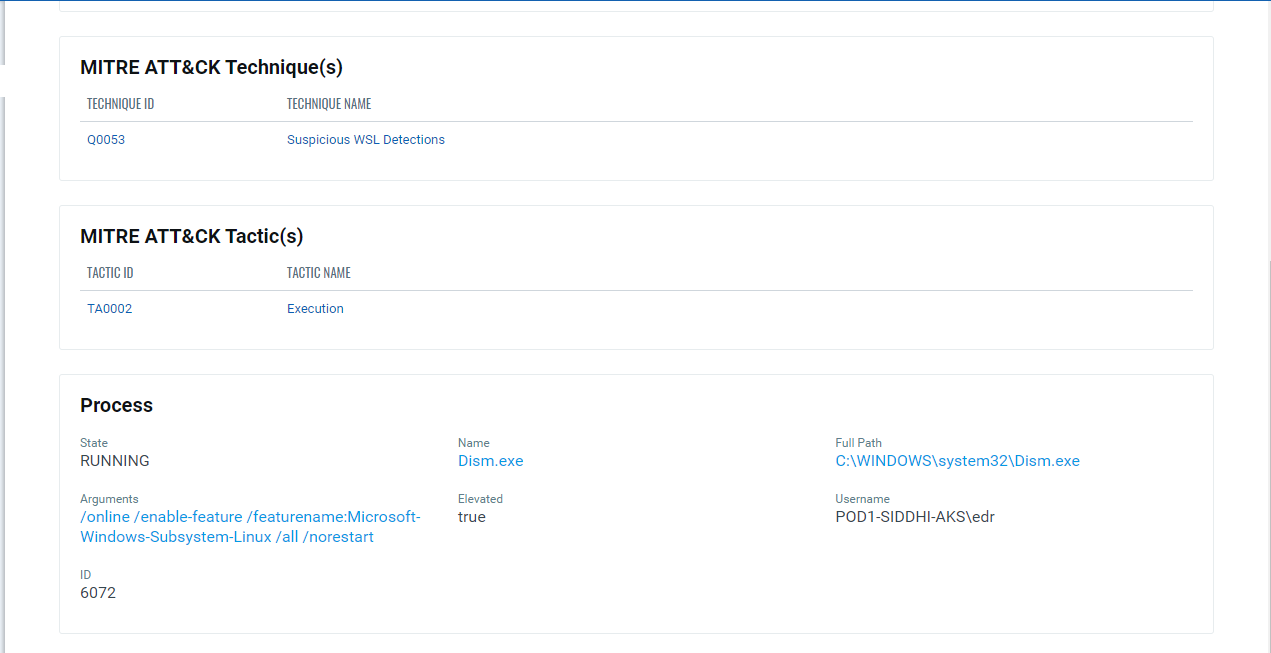Select the Elevated value true

[x=472, y=517]
